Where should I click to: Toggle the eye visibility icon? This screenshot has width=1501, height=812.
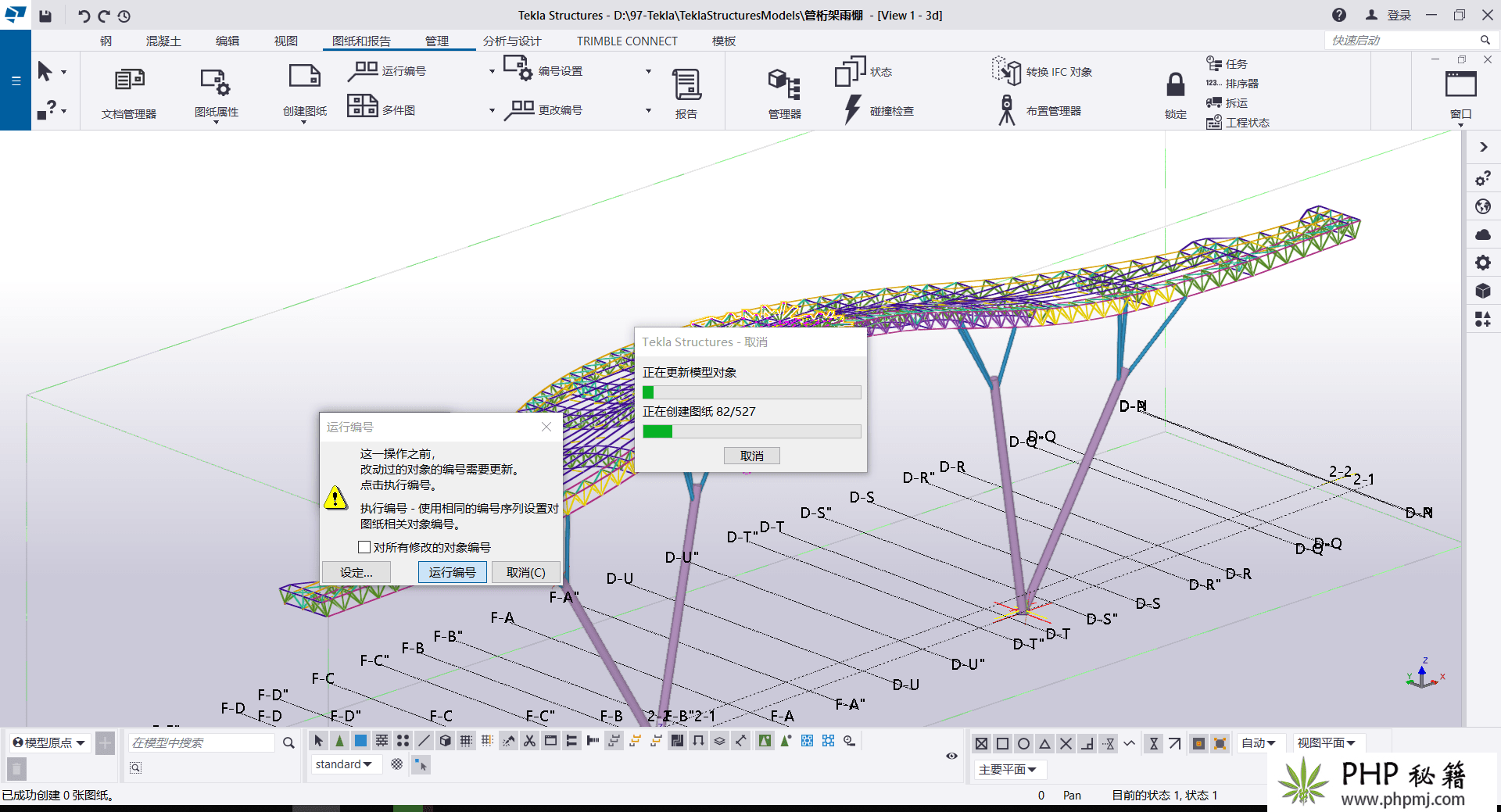(951, 756)
